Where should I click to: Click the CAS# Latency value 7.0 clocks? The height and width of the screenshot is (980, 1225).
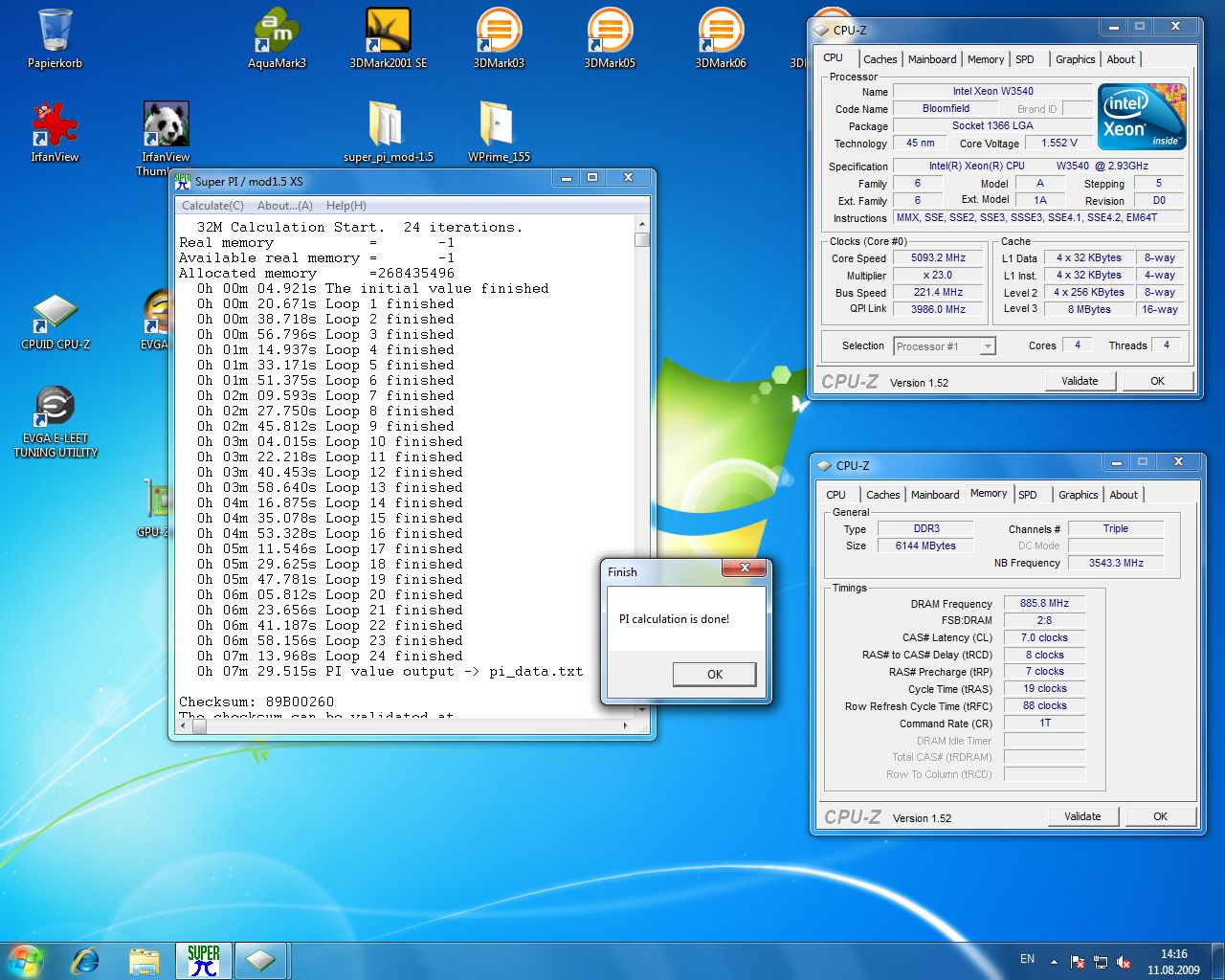[x=1044, y=637]
